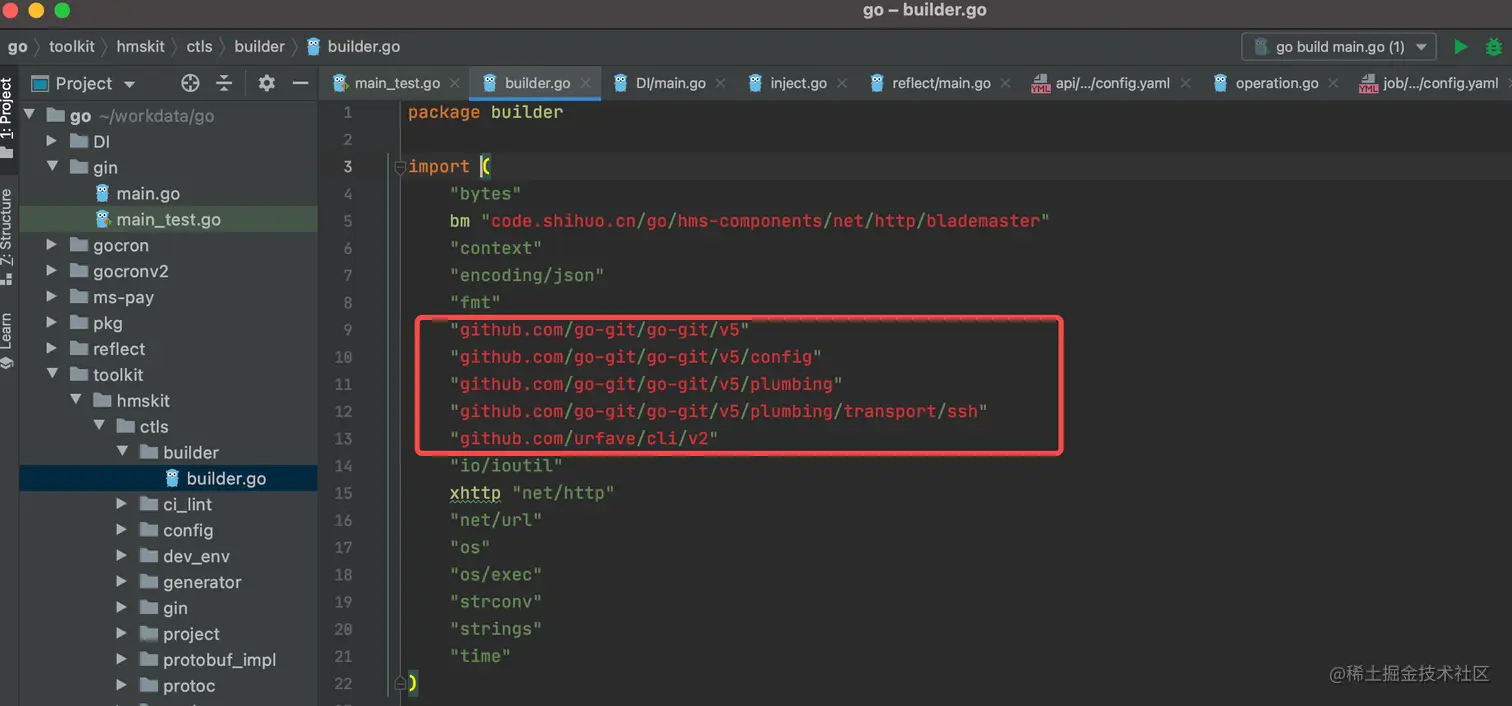
Task: Expand the ms-pay folder
Action: 52,297
